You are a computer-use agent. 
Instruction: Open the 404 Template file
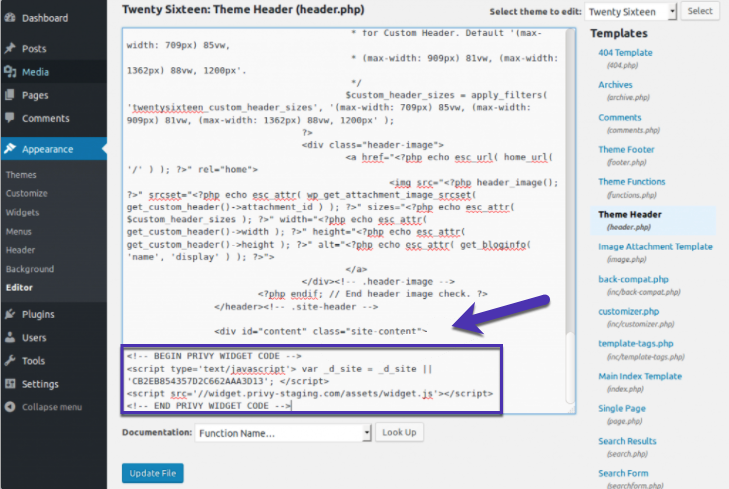tap(625, 53)
